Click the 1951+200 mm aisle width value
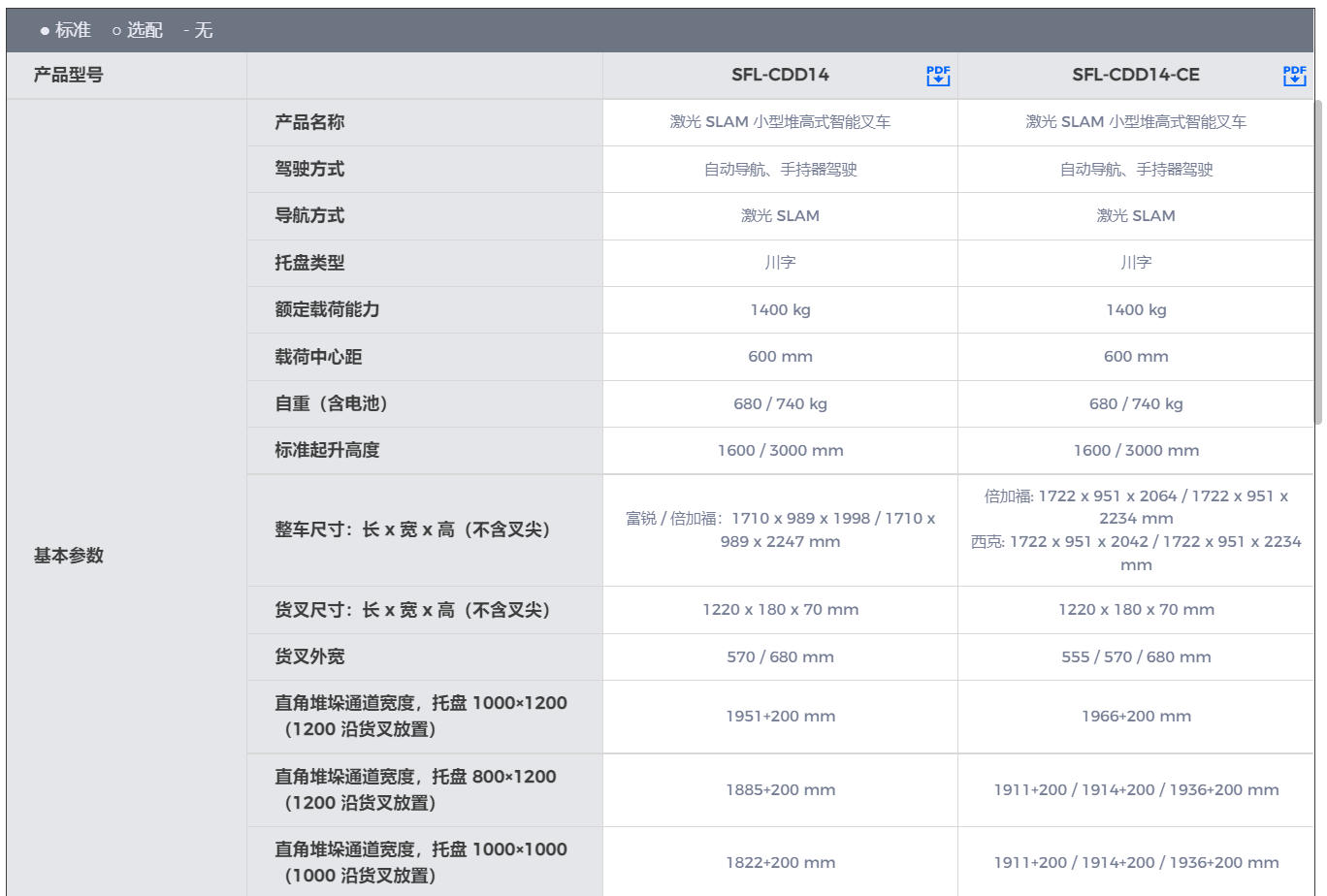1327x896 pixels. click(780, 716)
